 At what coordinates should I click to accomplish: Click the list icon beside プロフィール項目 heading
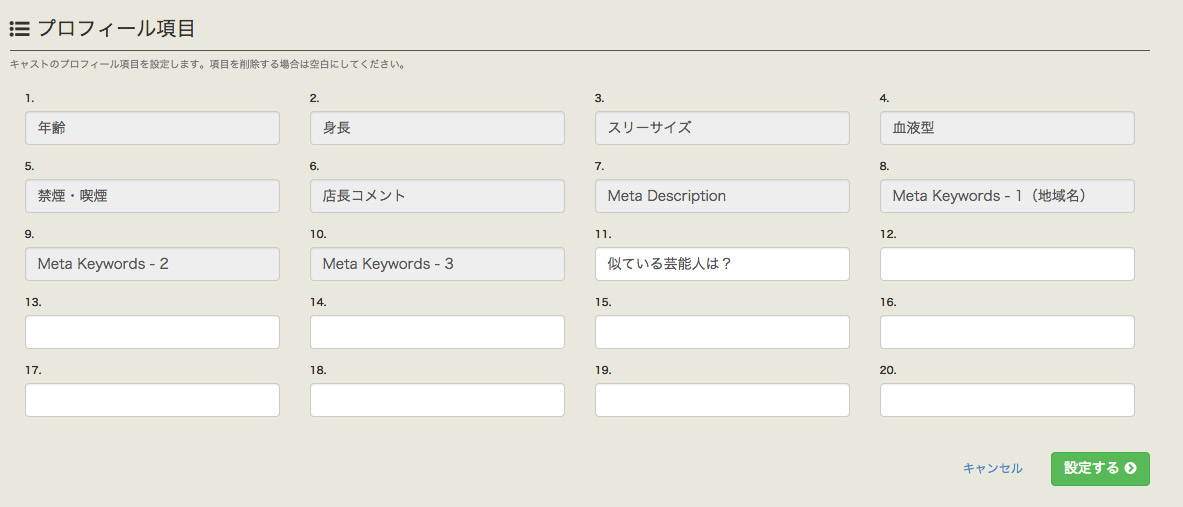(19, 29)
